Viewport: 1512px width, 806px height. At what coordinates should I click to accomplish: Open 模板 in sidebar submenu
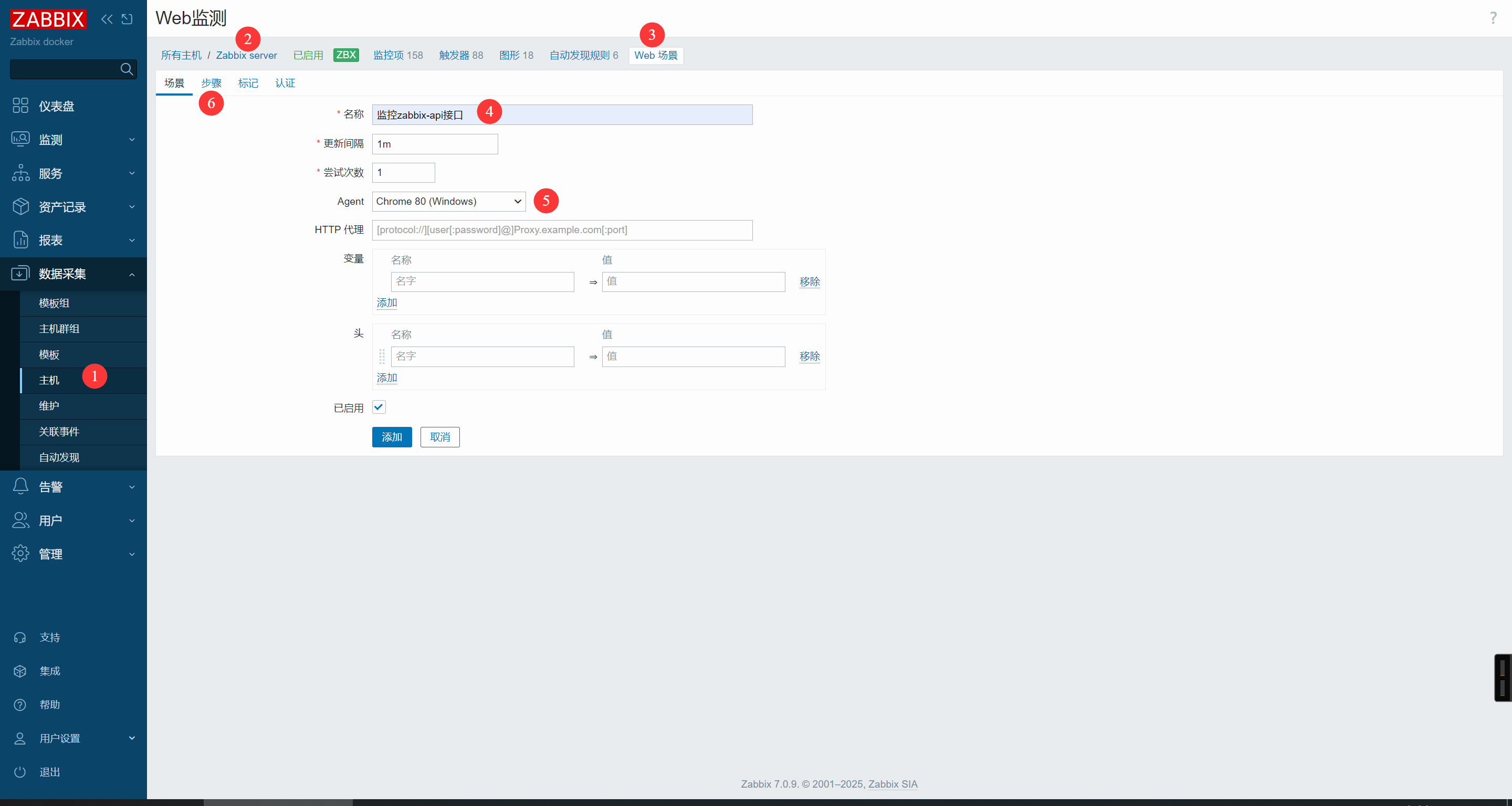pos(83,354)
